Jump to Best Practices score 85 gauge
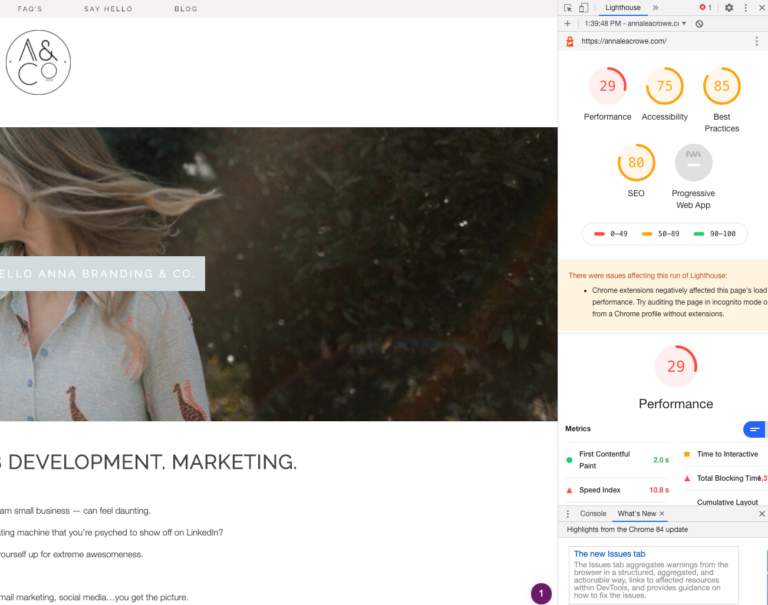 (x=721, y=86)
